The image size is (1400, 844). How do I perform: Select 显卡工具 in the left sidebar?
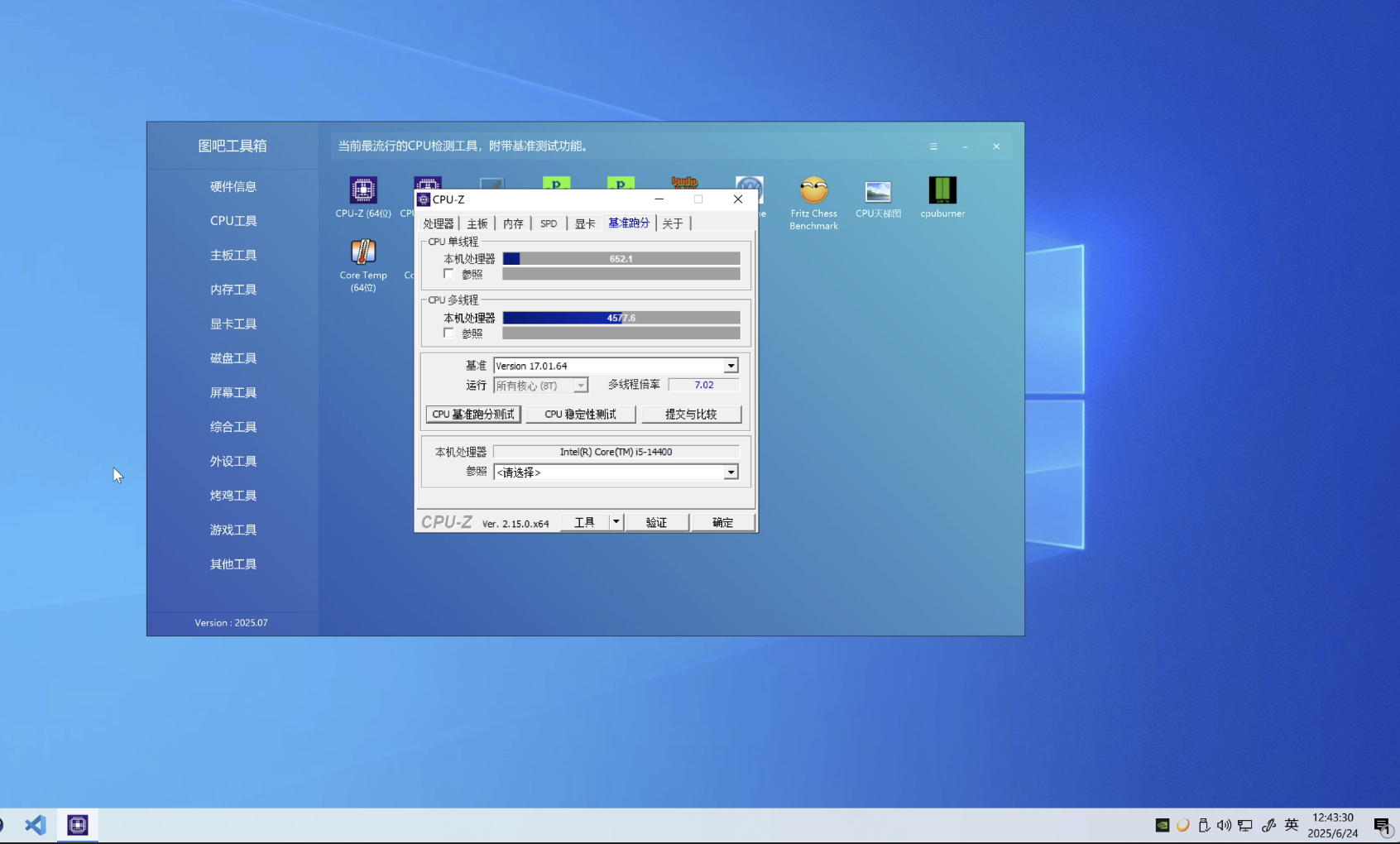[233, 324]
